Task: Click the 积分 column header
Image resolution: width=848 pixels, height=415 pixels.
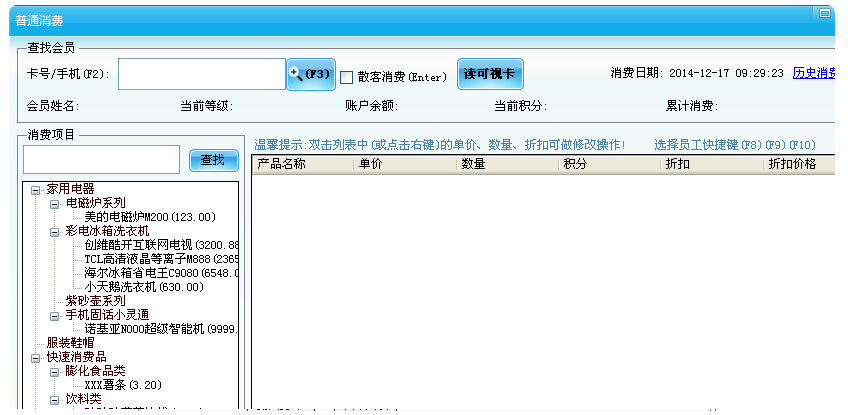Action: tap(610, 164)
